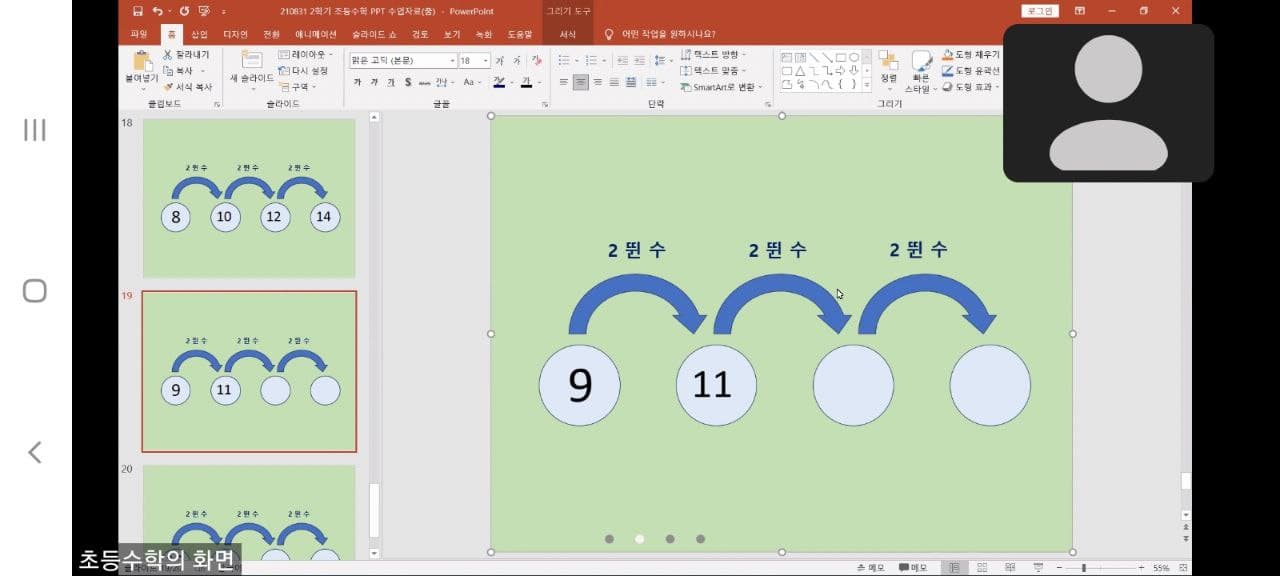Open the 메모 comments pane in status bar
The width and height of the screenshot is (1280, 576).
pyautogui.click(x=913, y=567)
